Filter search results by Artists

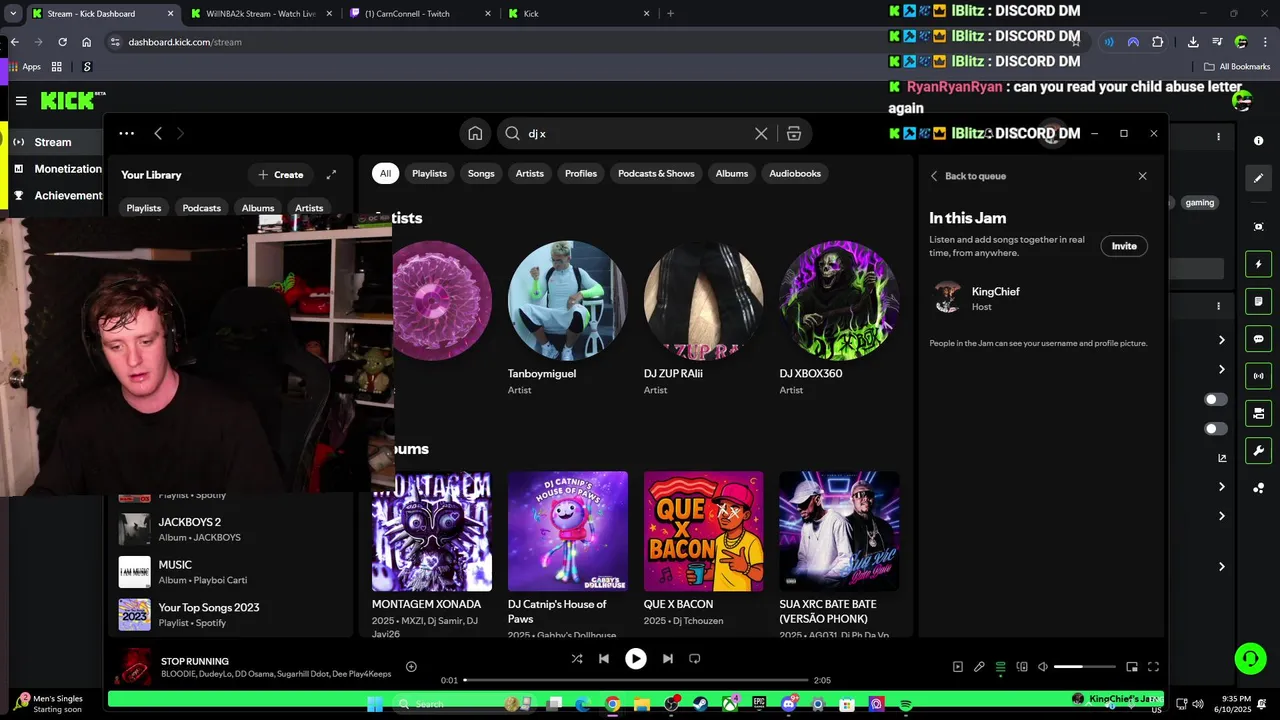point(530,173)
